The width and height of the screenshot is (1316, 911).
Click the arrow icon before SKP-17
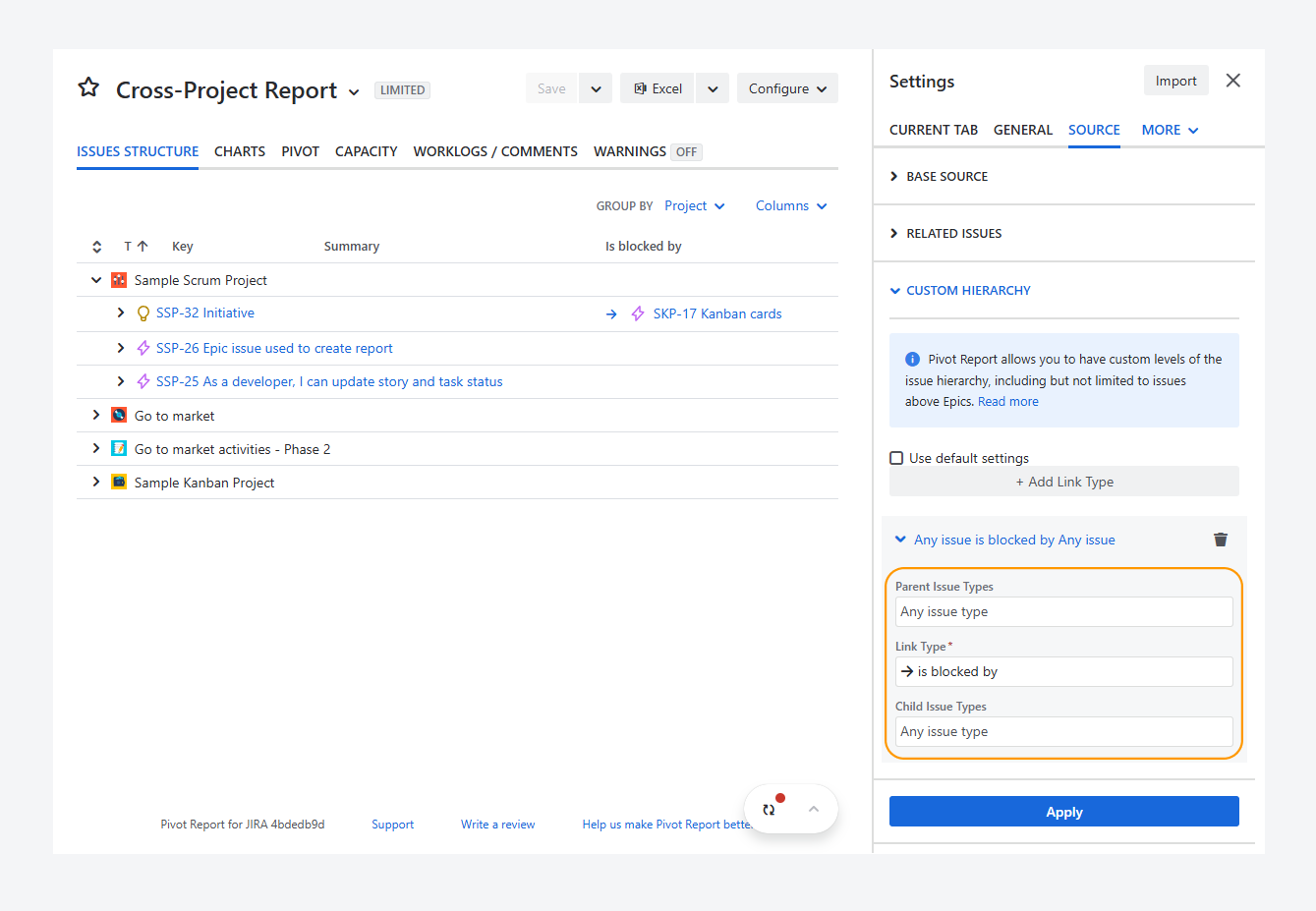pos(611,314)
